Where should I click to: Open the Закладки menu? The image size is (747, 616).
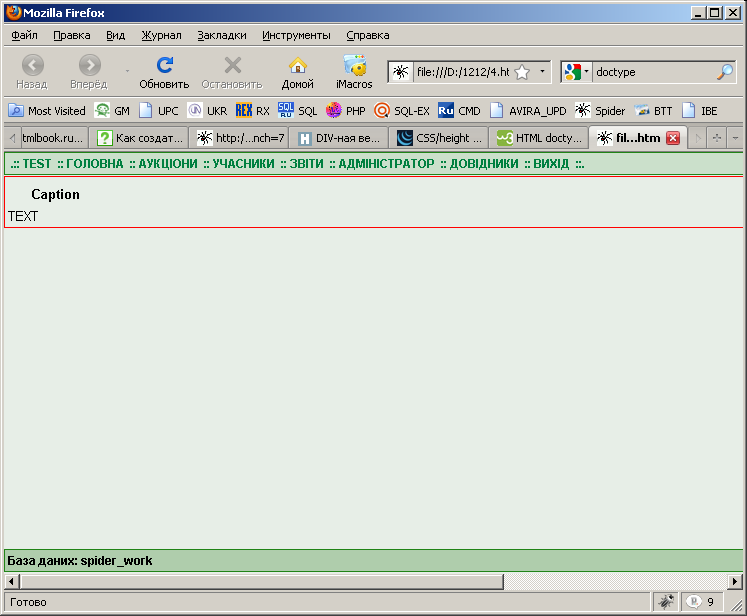pyautogui.click(x=221, y=35)
